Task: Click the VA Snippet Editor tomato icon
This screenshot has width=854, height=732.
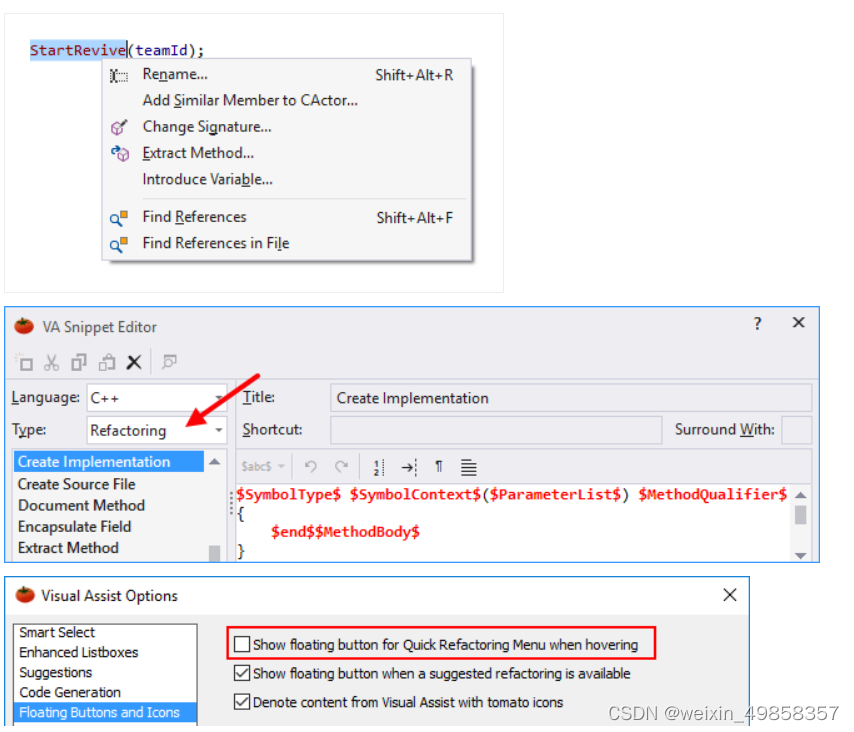Action: [24, 326]
